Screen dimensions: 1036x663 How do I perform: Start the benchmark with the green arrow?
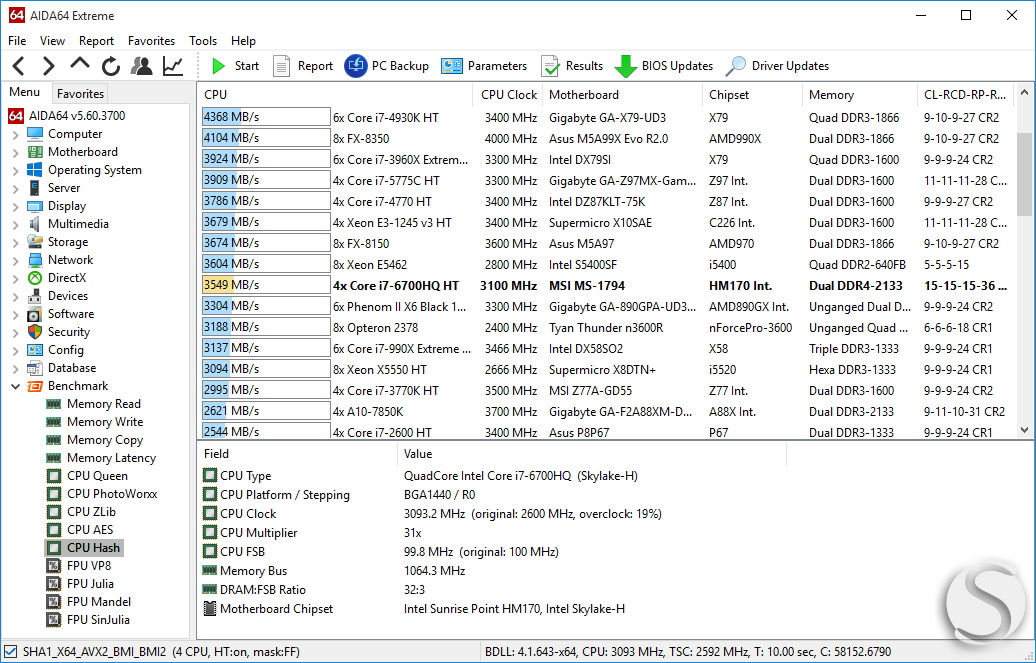235,66
